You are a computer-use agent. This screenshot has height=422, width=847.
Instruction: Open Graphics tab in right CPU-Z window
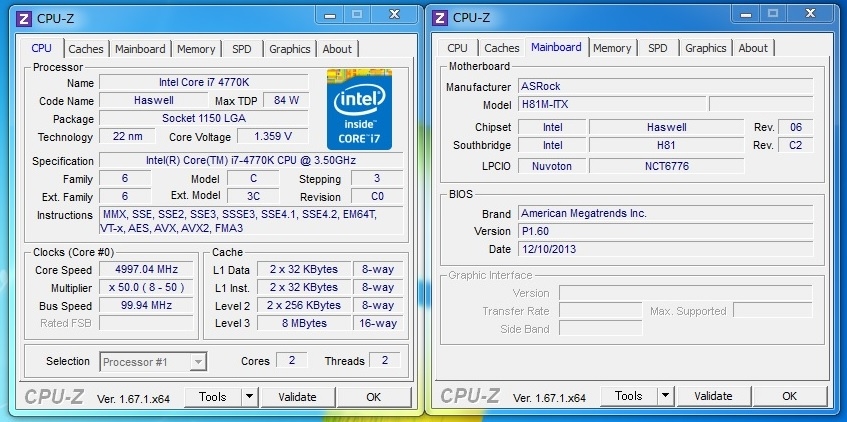706,48
